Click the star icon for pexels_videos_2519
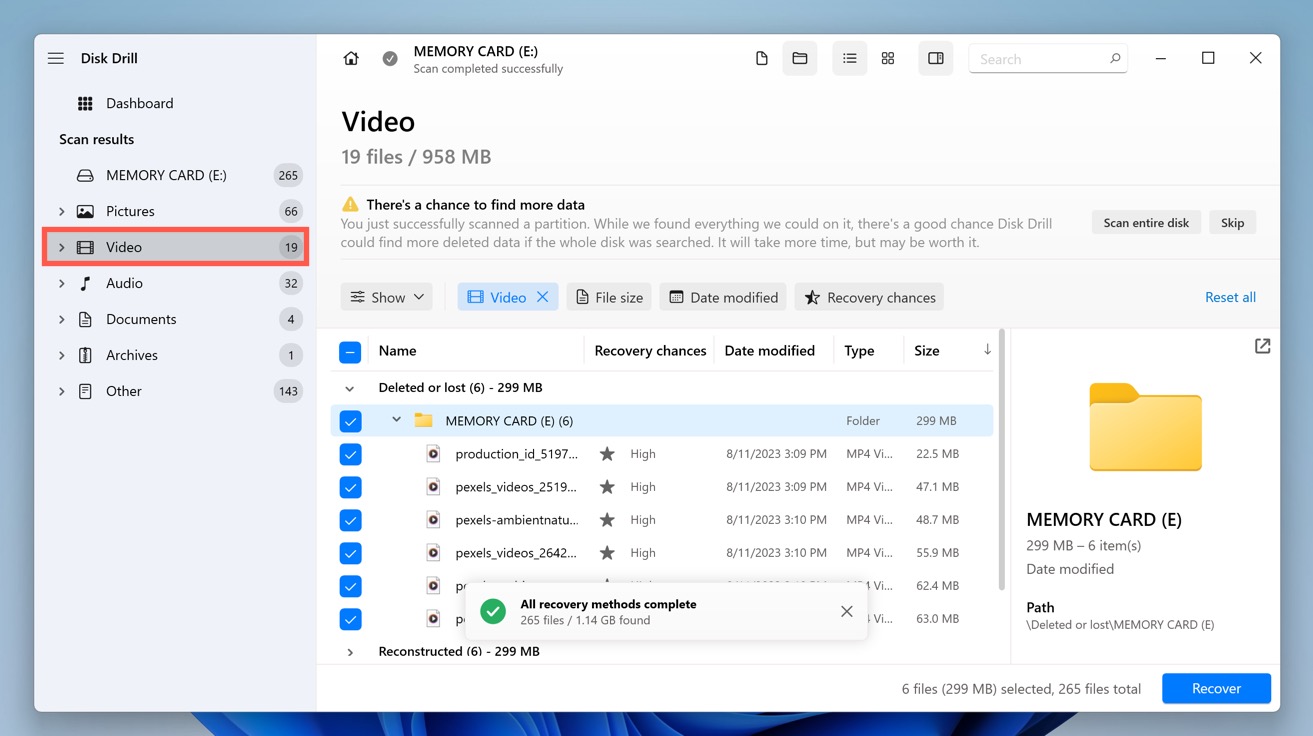This screenshot has height=736, width=1313. coord(607,487)
